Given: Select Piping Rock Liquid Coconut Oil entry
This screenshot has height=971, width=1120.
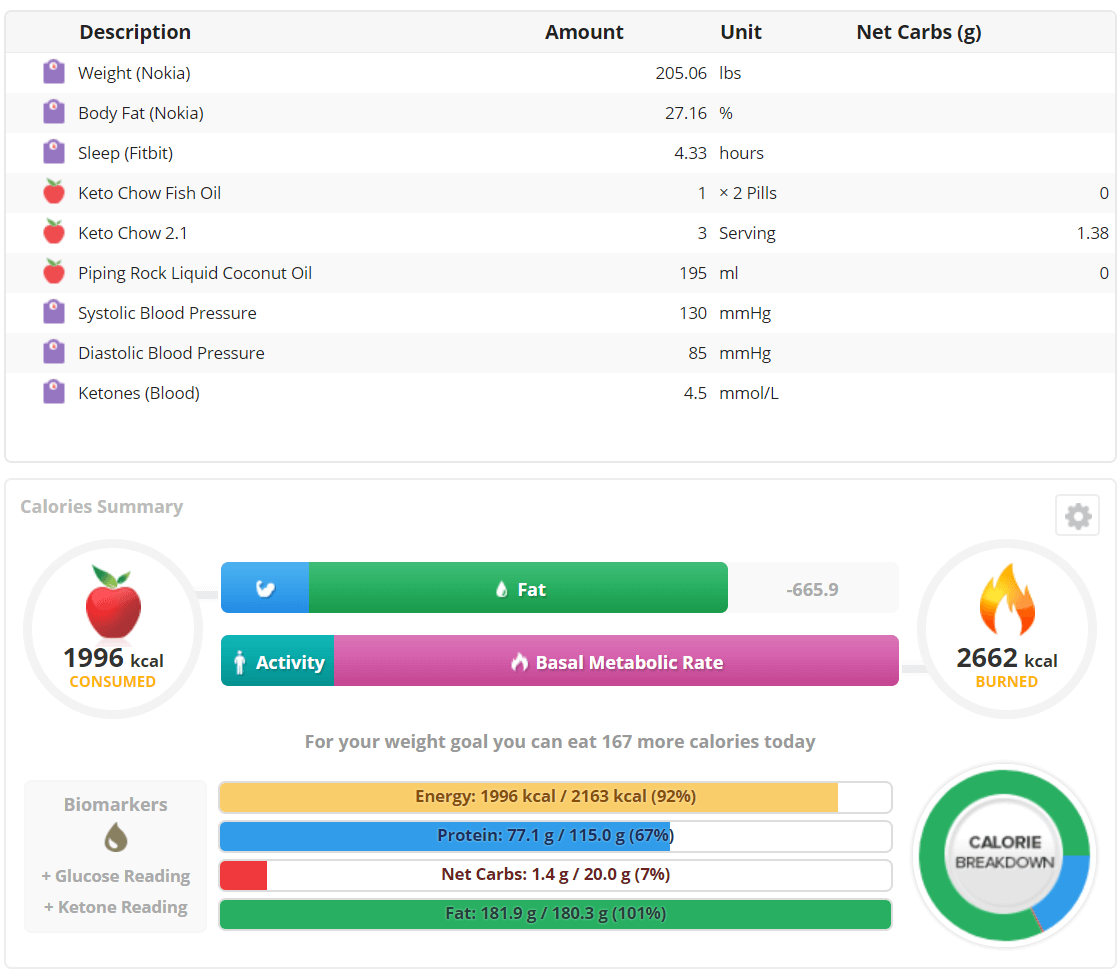Looking at the screenshot, I should tap(195, 273).
